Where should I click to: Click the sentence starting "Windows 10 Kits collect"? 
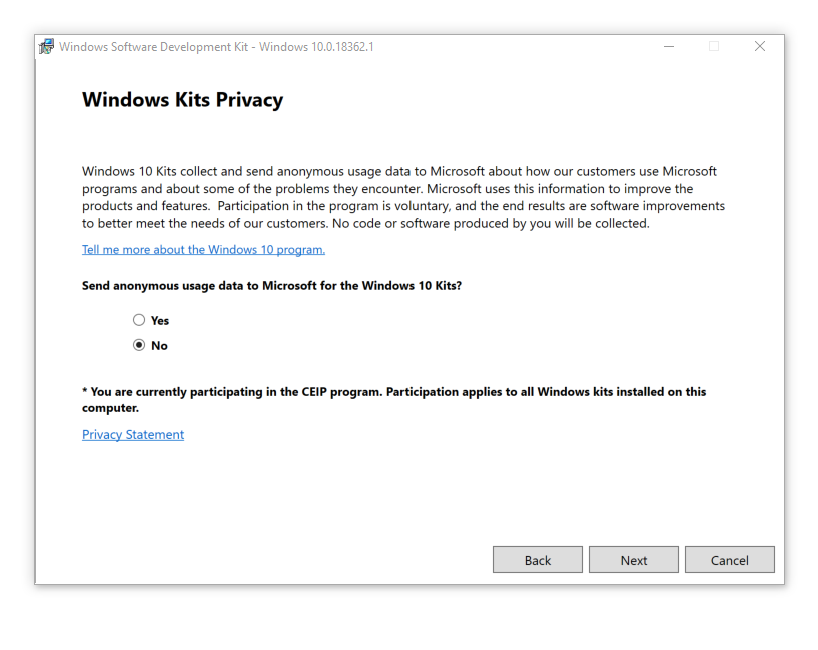point(250,171)
